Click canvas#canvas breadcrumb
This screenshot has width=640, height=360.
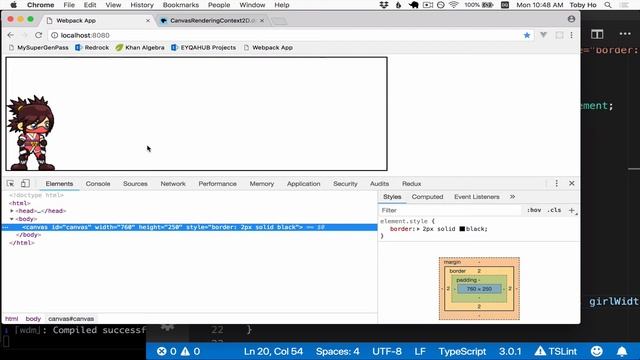(71, 319)
